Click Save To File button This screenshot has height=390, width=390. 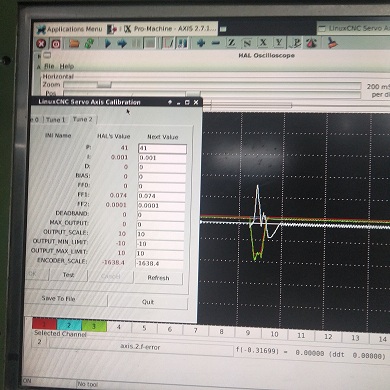58,299
